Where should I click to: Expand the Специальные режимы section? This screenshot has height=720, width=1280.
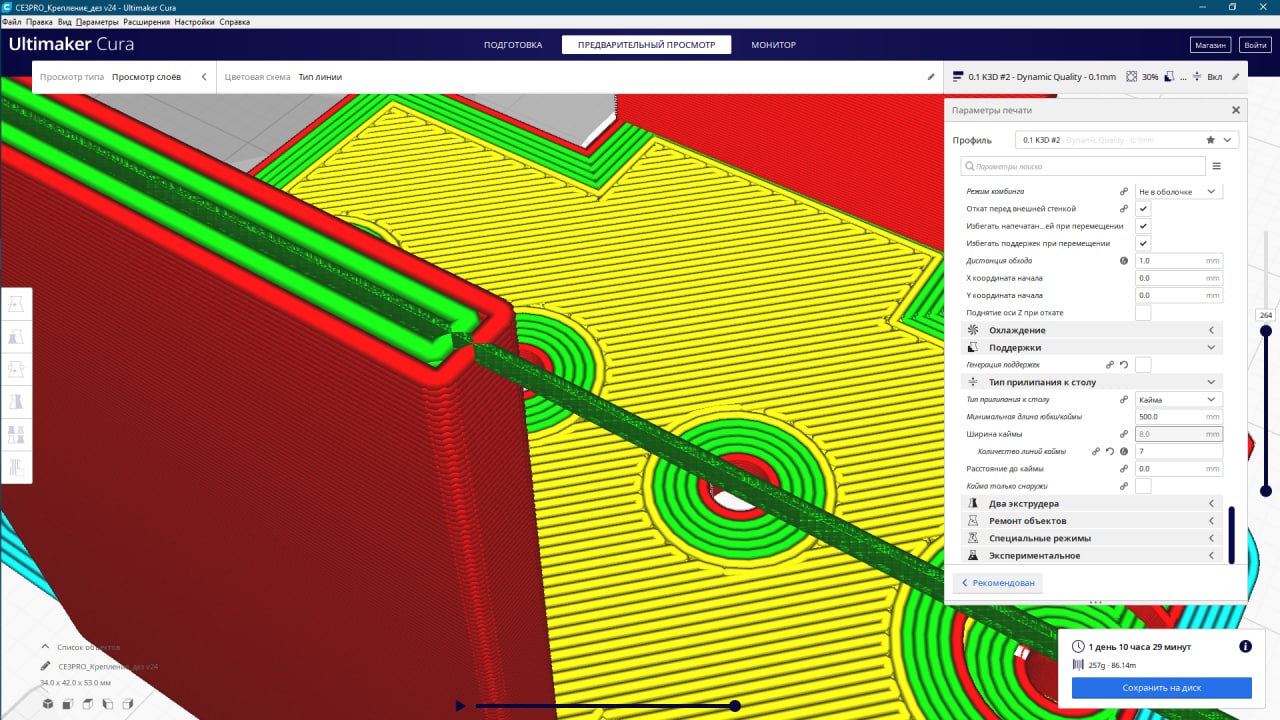click(x=1092, y=538)
